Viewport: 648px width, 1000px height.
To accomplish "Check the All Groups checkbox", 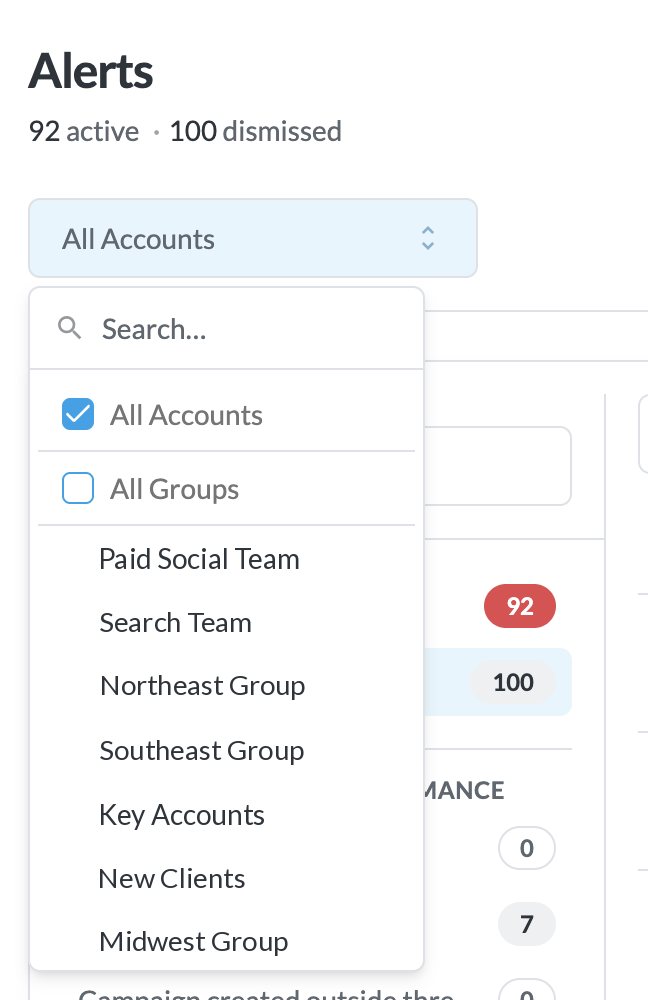I will 78,489.
